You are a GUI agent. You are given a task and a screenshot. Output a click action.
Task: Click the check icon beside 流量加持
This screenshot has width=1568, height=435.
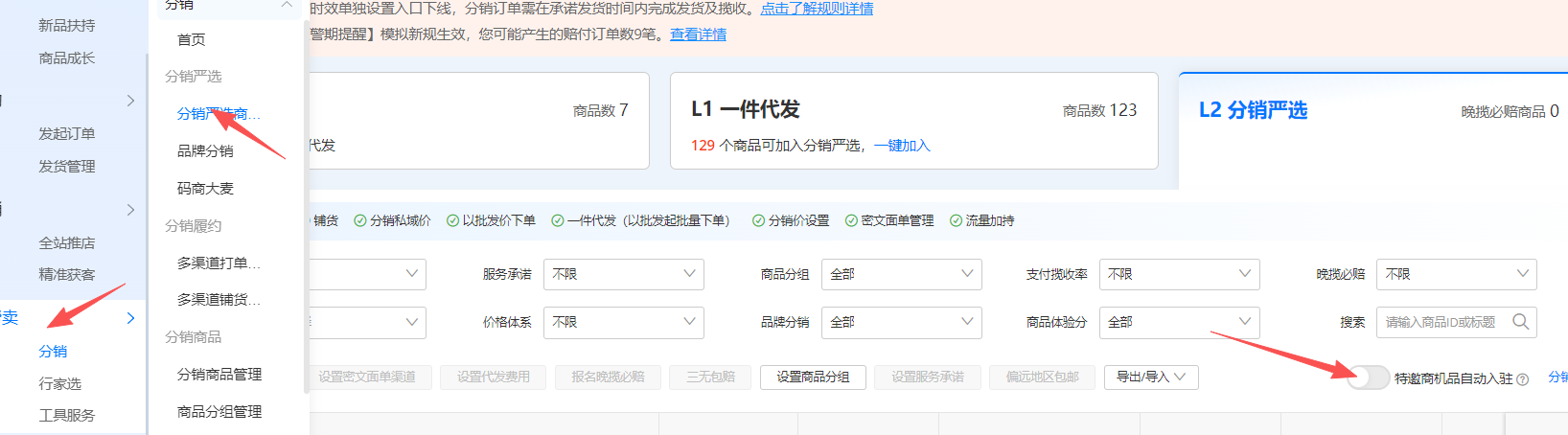(956, 221)
